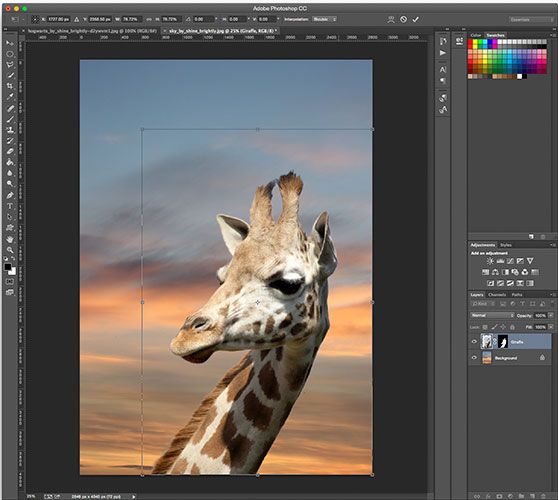Open the Color panel tab

pos(475,35)
